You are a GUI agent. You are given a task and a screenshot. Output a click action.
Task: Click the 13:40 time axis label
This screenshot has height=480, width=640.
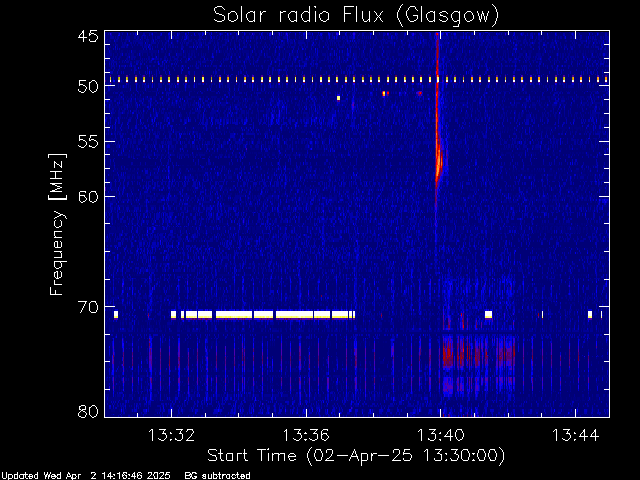[440, 435]
